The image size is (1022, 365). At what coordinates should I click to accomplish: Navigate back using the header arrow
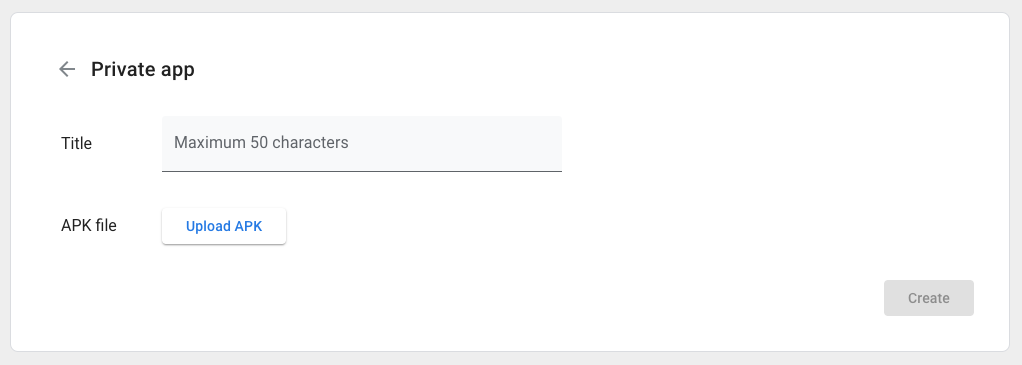tap(67, 69)
